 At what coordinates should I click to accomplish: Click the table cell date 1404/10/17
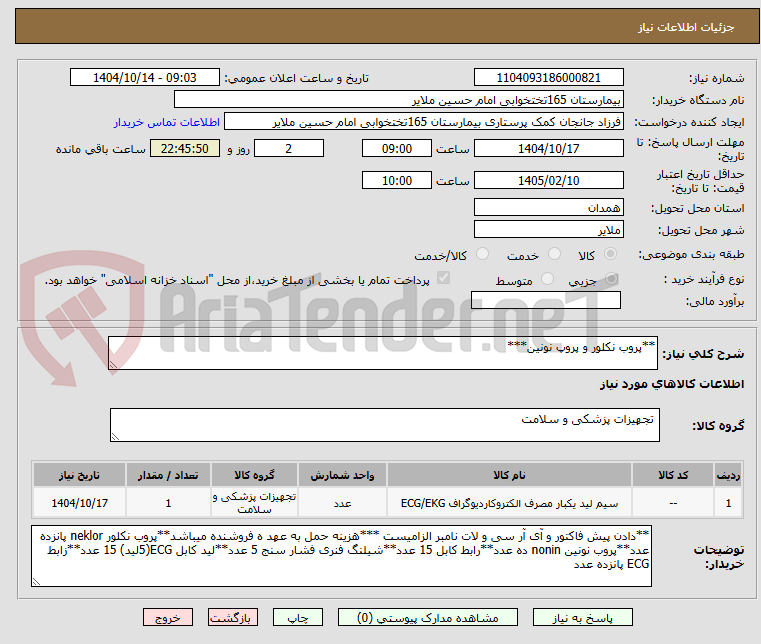(x=79, y=503)
